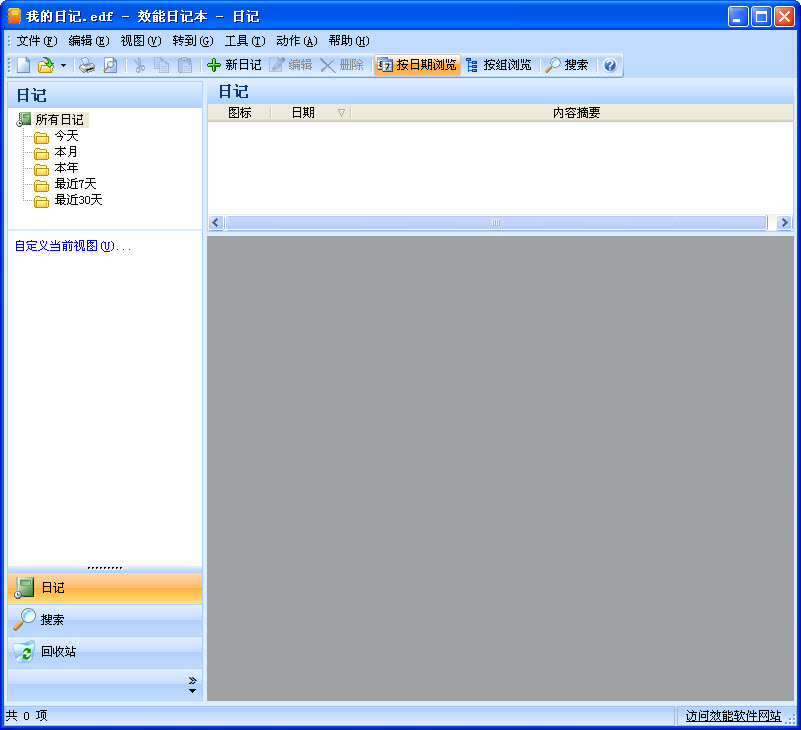Click the new file icon in toolbar
801x730 pixels.
point(23,65)
